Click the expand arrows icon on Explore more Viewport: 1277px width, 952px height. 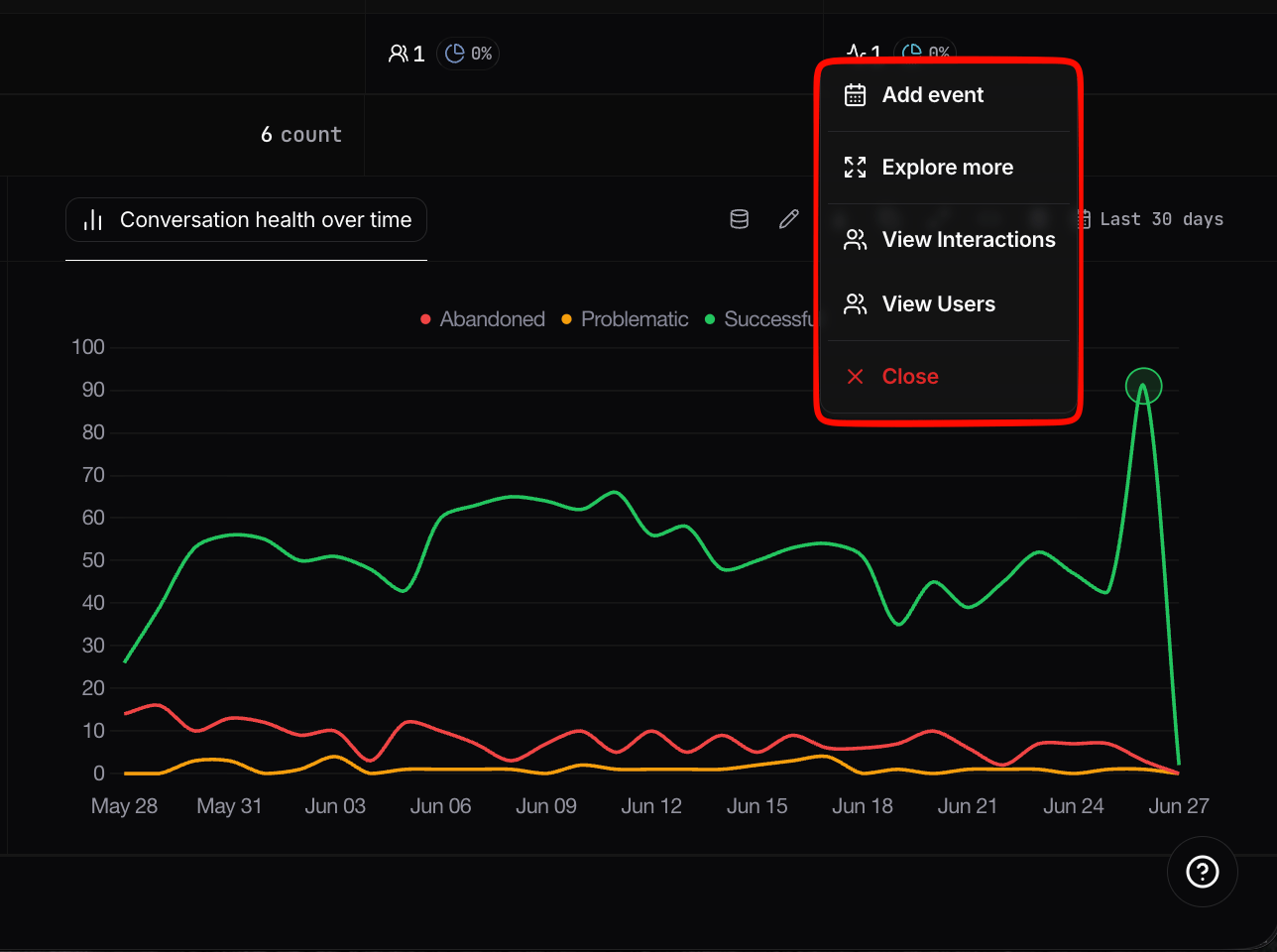pos(855,168)
